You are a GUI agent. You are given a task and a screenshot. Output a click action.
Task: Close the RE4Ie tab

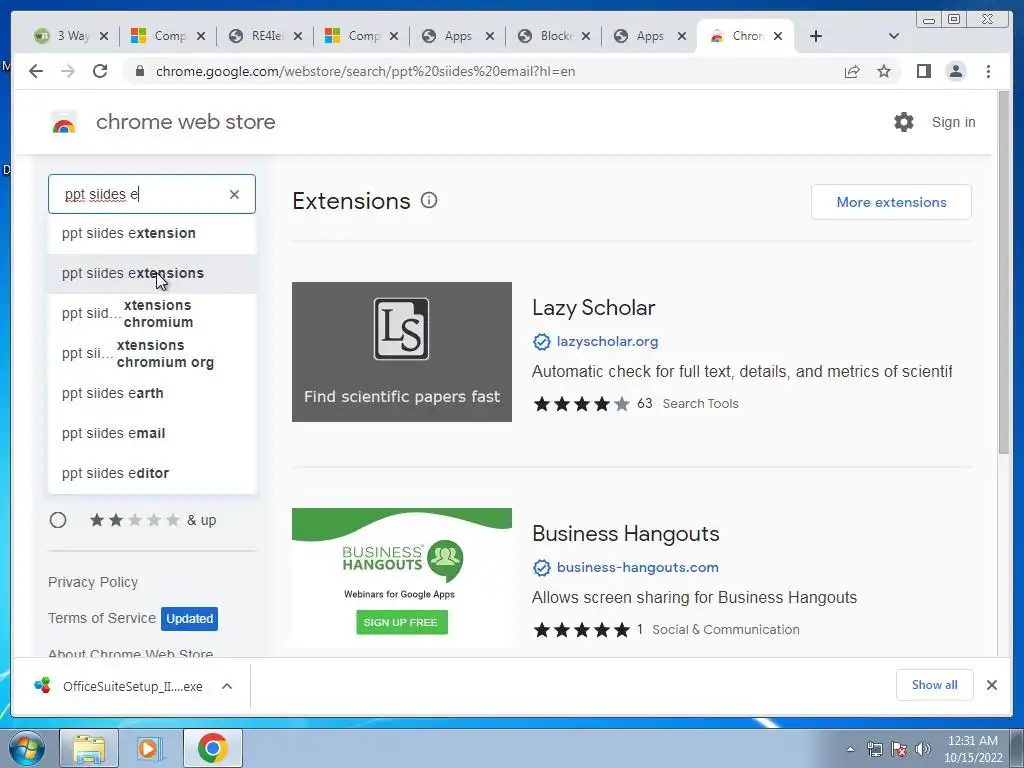coord(298,37)
